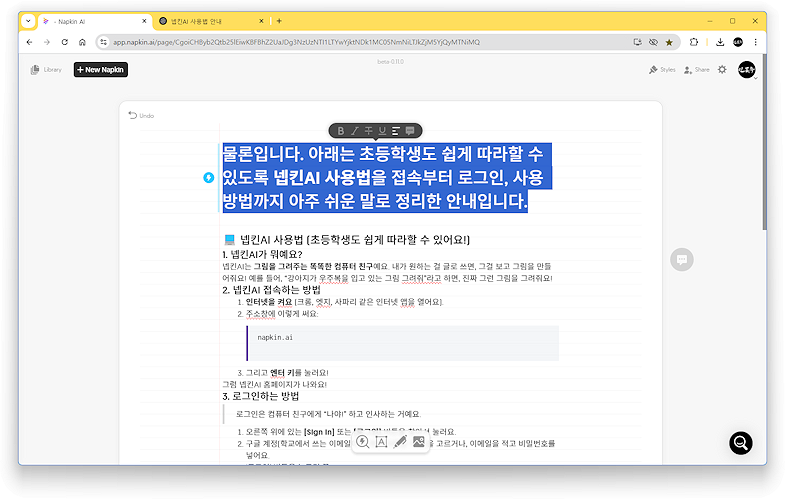Click the '냅킨AI 사용법' title line
The height and width of the screenshot is (499, 785).
pos(347,239)
